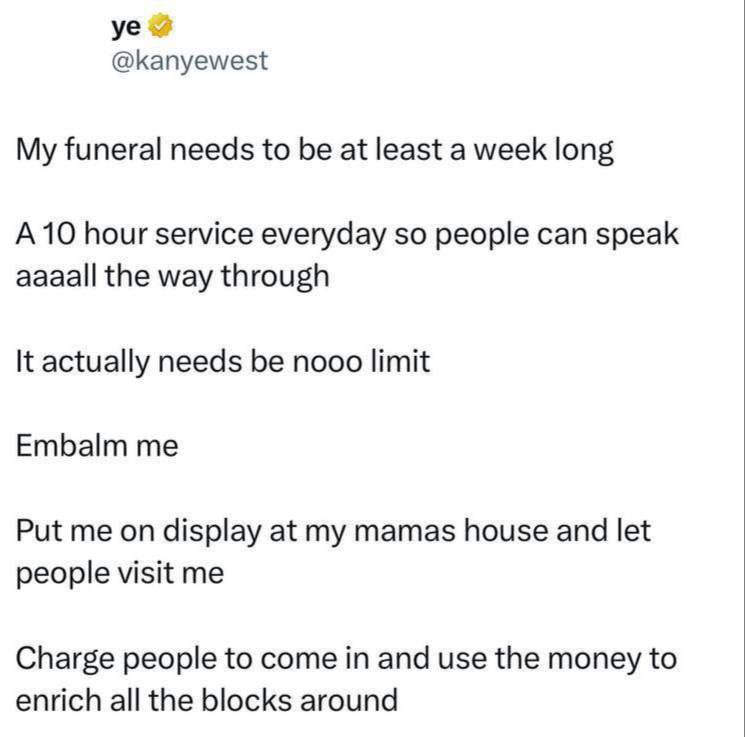Click the "aaaall the way through" line
Image resolution: width=745 pixels, height=737 pixels.
[172, 276]
